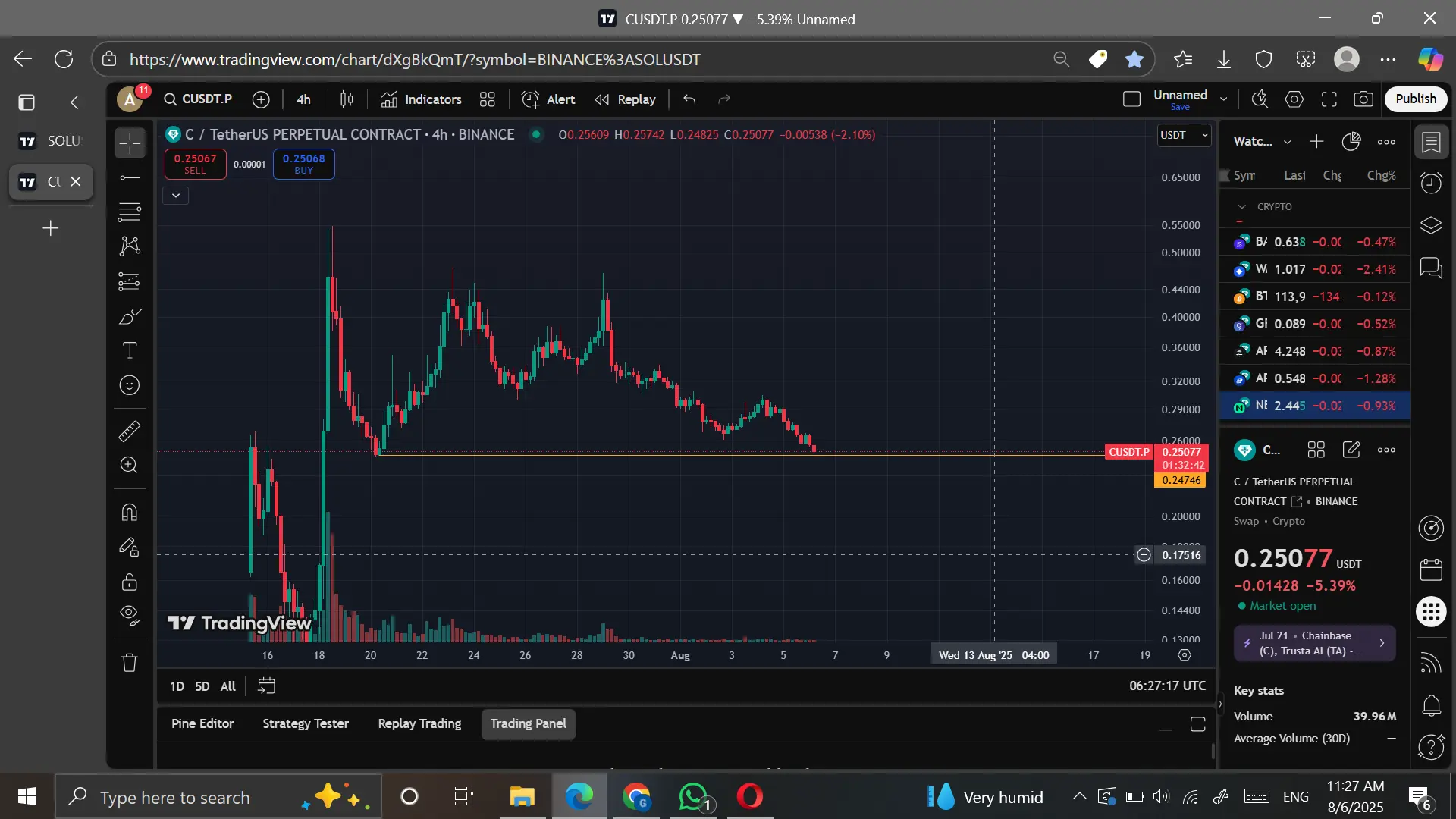The image size is (1456, 819).
Task: Open go-to-date calendar icon
Action: (266, 686)
